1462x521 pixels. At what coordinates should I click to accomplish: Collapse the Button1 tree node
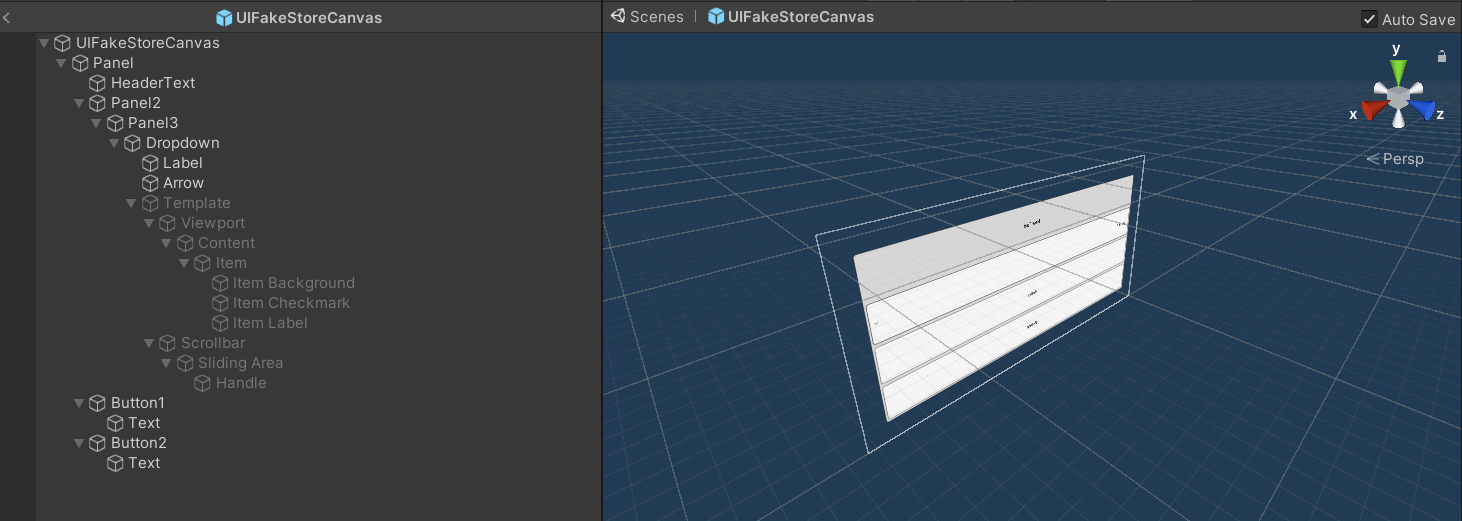tap(79, 403)
